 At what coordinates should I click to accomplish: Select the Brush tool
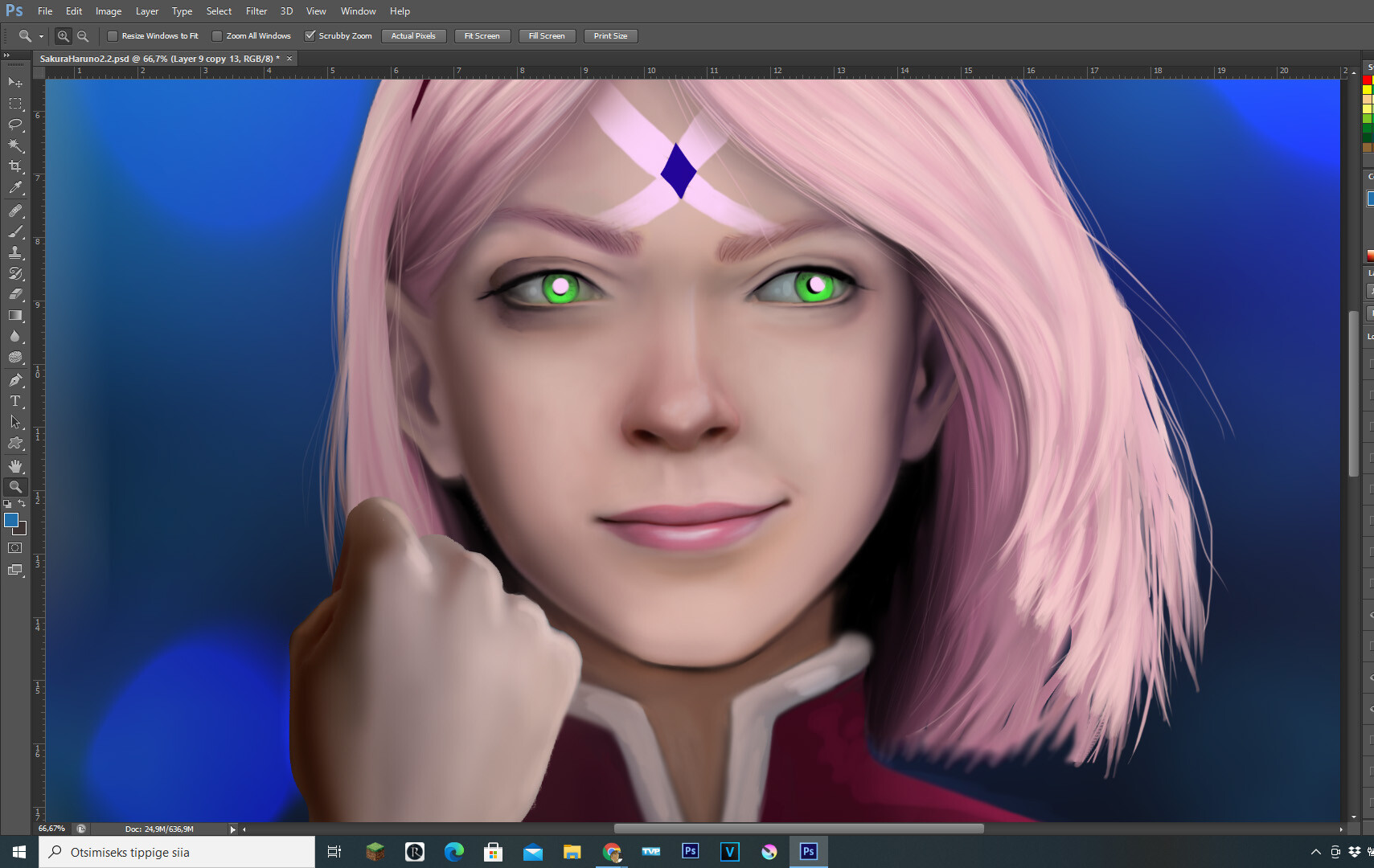(14, 231)
